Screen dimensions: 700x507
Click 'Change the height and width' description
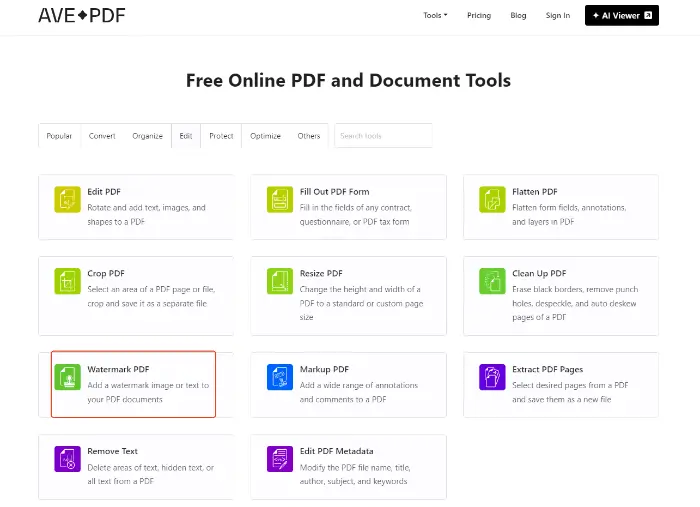click(x=362, y=303)
